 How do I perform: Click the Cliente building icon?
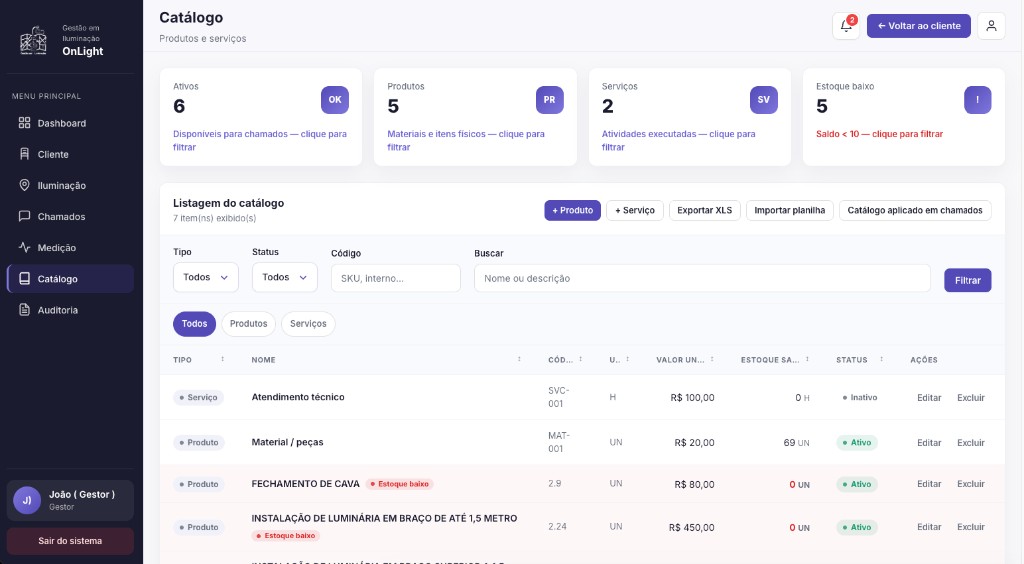(24, 154)
